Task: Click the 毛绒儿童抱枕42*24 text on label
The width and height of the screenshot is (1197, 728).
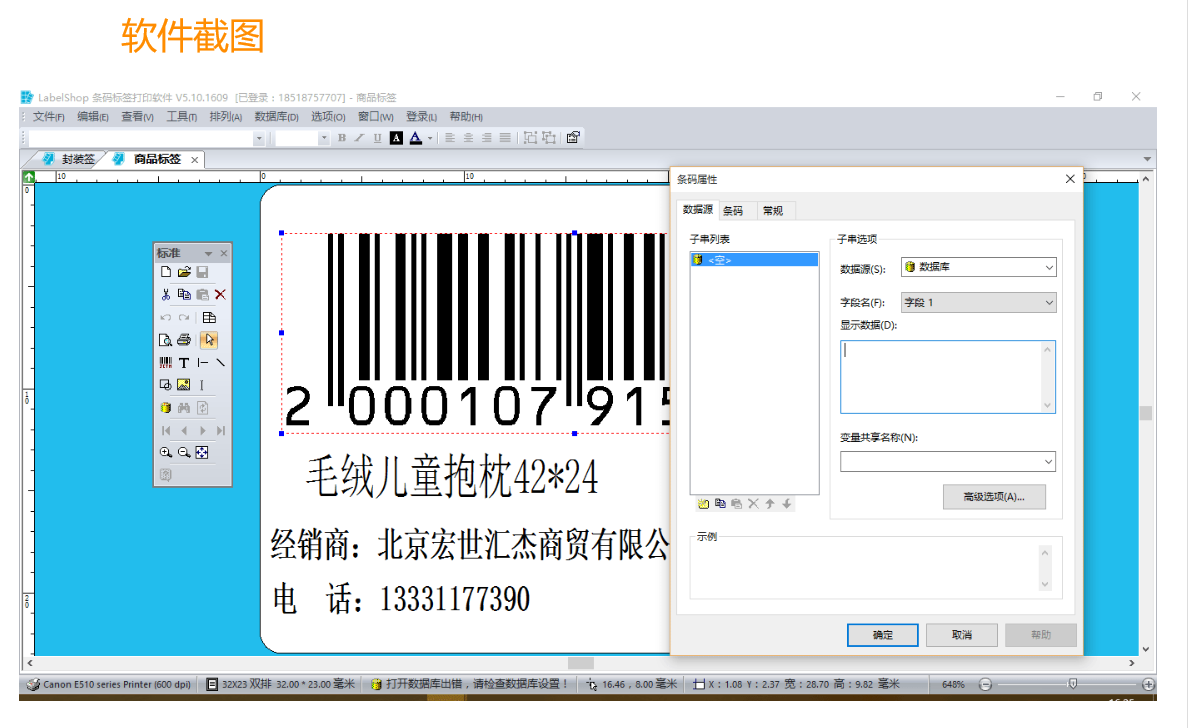Action: tap(452, 478)
